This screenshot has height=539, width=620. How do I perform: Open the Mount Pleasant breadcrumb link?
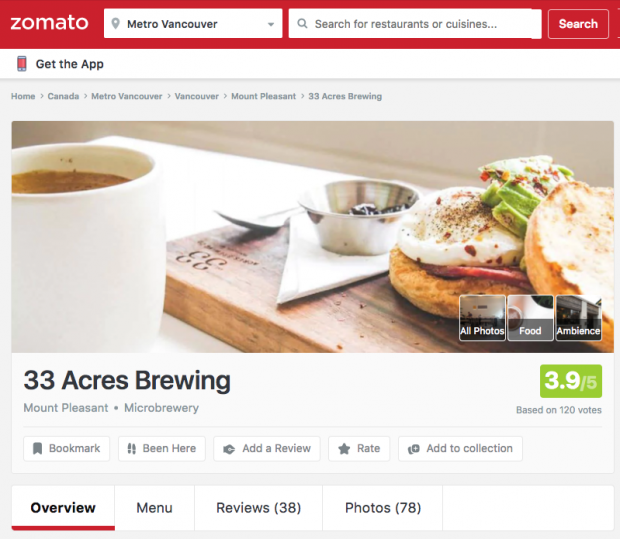coord(263,96)
